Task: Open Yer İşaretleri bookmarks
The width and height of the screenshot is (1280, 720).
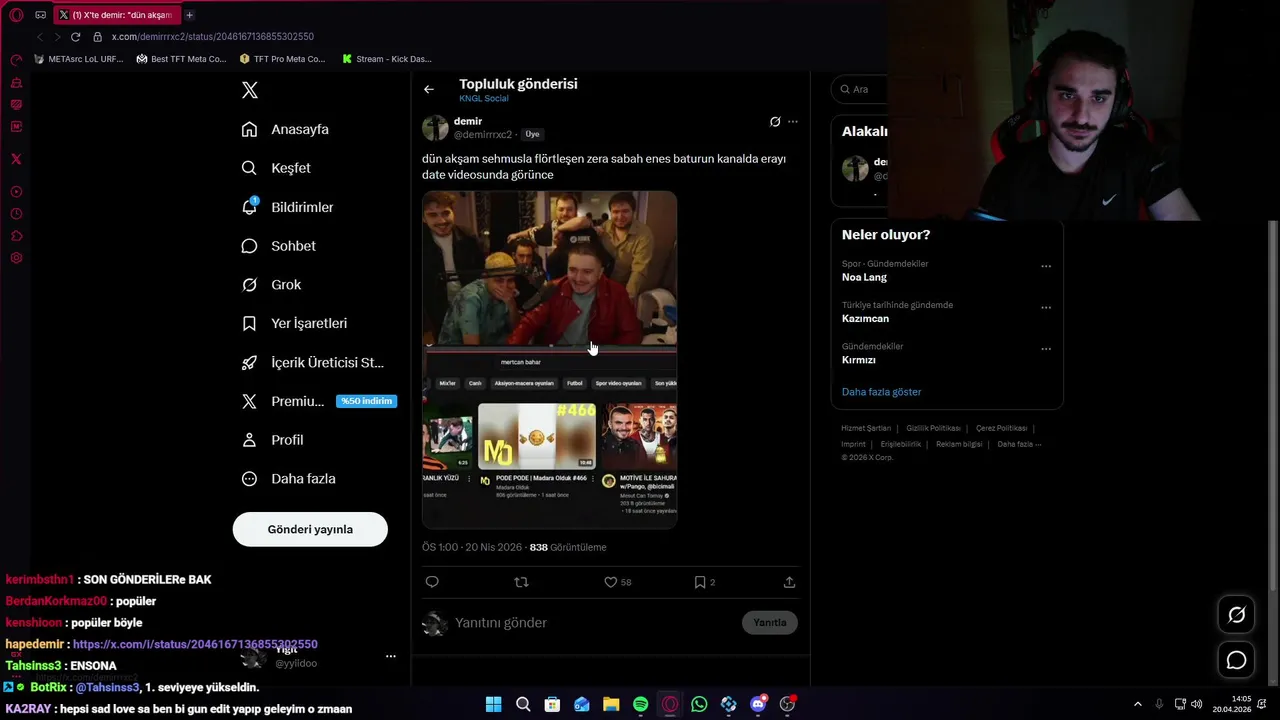Action: [x=294, y=323]
